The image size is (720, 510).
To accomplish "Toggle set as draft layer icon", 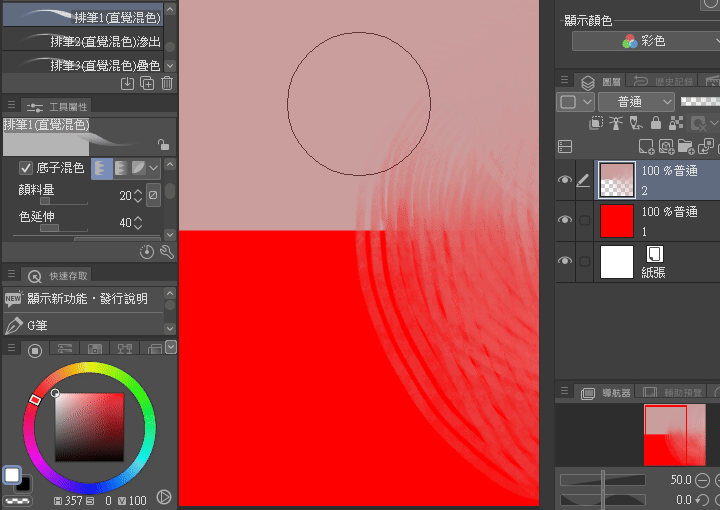I will (x=636, y=123).
